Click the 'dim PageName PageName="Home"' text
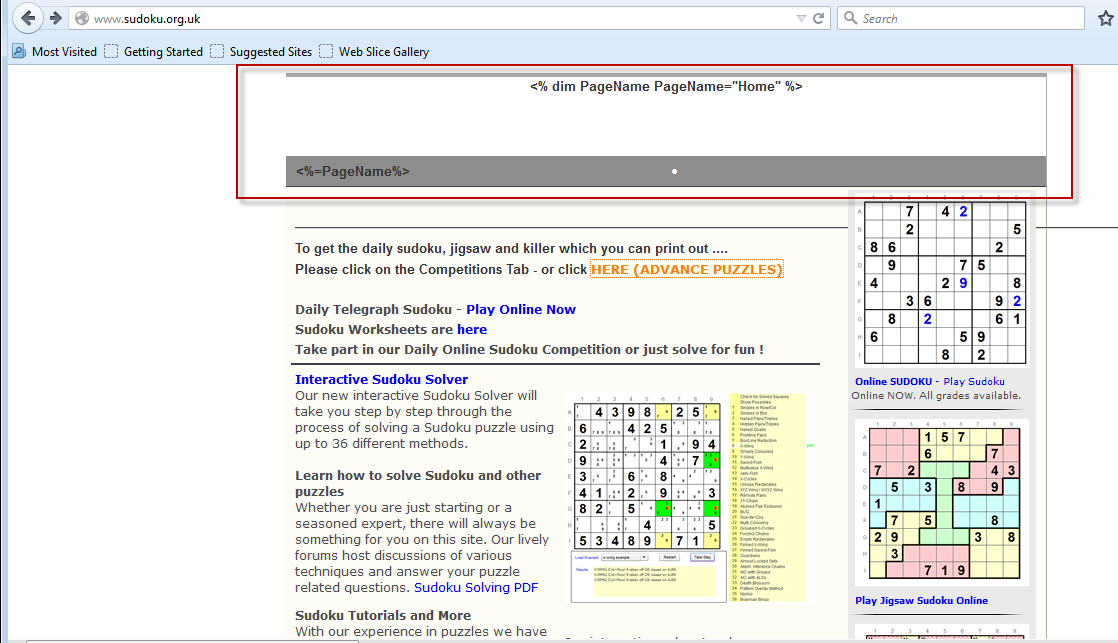 666,86
